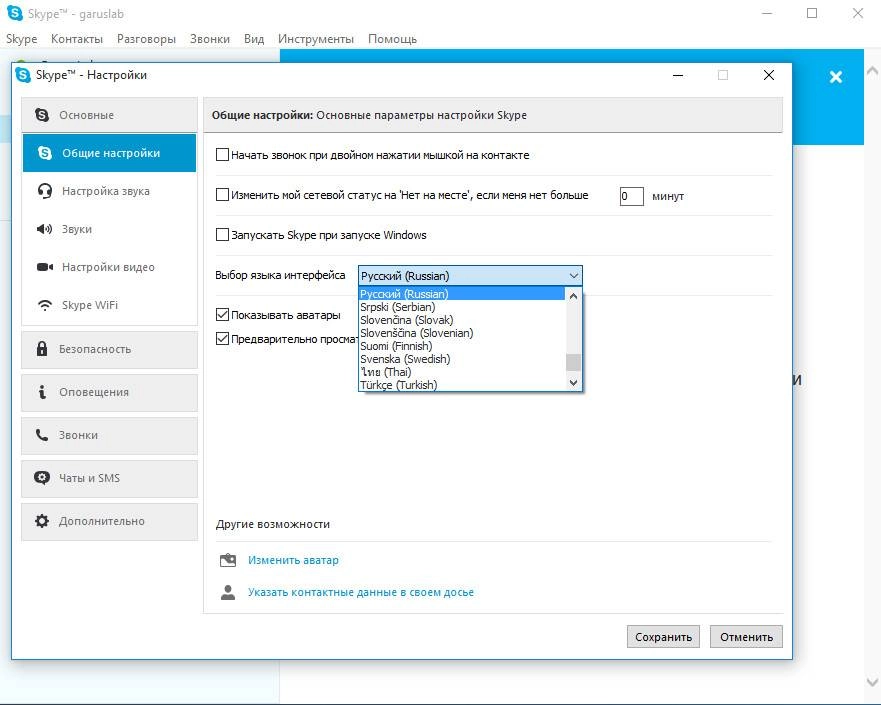Open the Оповещения settings section
This screenshot has width=881, height=705.
point(110,392)
